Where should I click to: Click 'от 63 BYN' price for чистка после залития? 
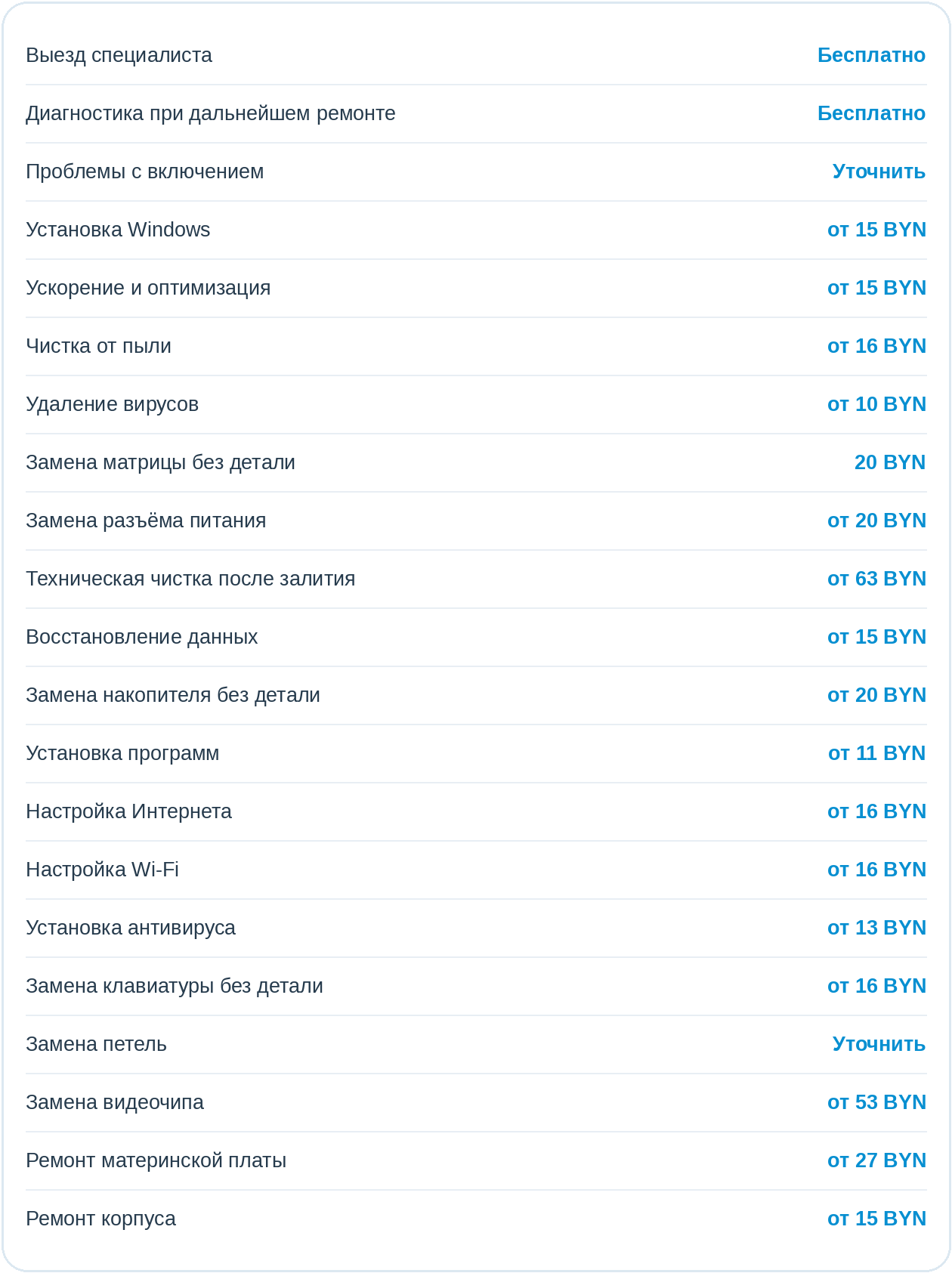pyautogui.click(x=876, y=579)
